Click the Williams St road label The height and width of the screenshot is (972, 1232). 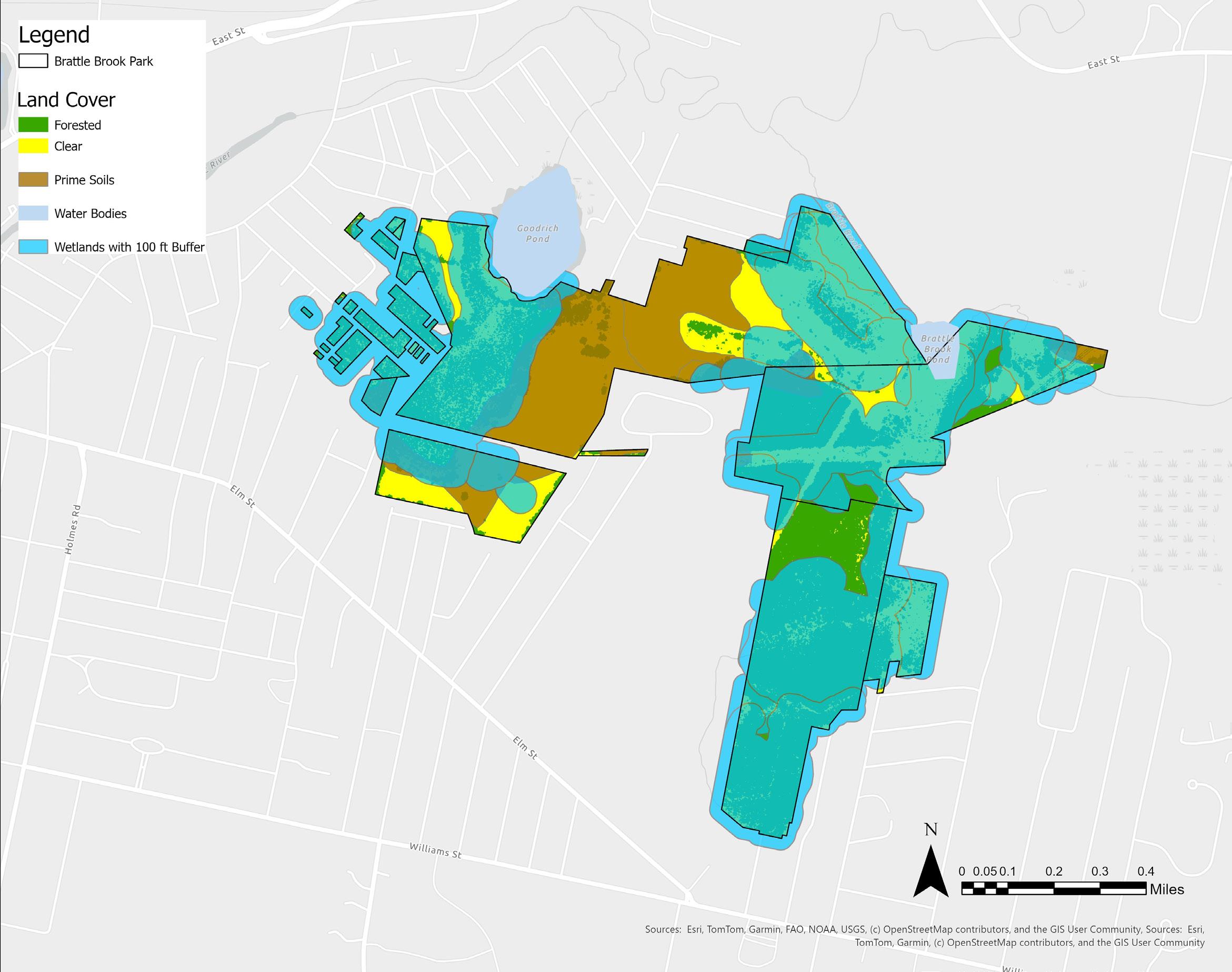pyautogui.click(x=435, y=850)
